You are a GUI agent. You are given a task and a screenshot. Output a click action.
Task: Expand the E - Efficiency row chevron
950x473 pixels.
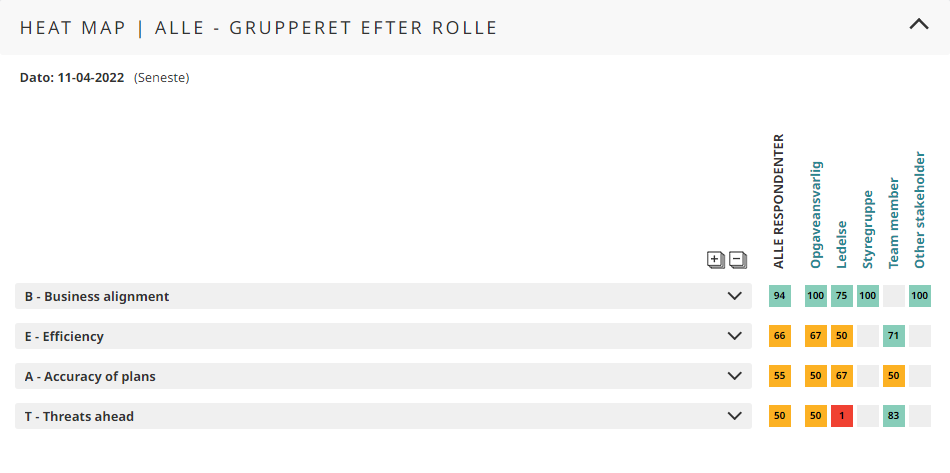[x=735, y=336]
